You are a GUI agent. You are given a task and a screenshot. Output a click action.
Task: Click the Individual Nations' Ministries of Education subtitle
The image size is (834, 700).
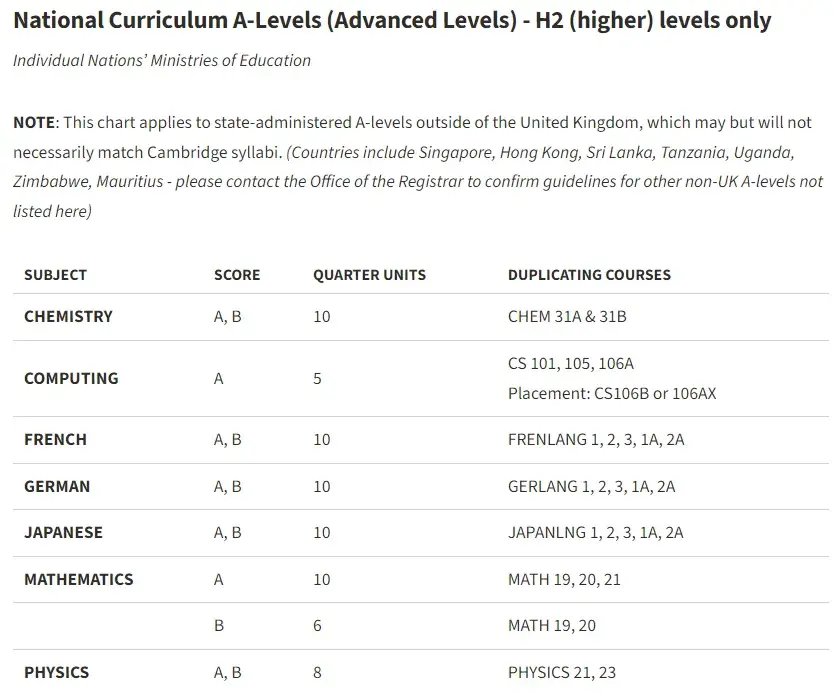tap(162, 60)
